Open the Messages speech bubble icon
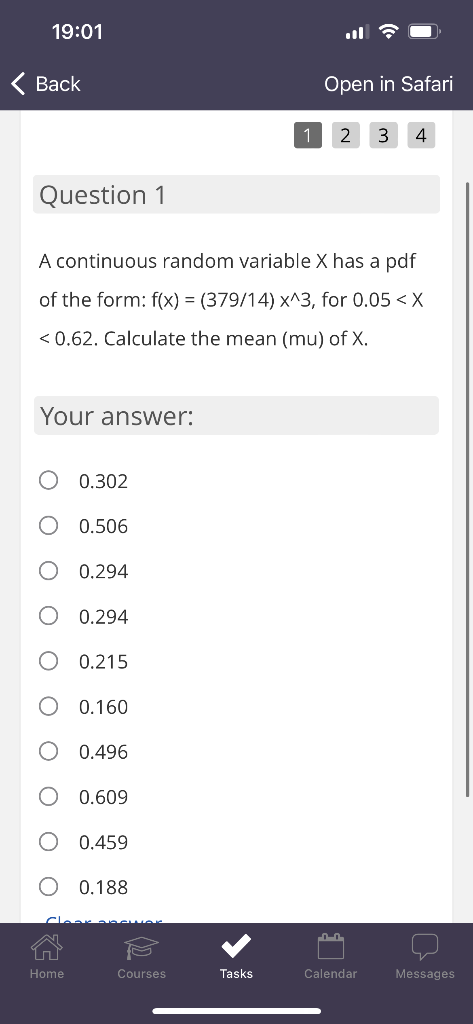This screenshot has width=473, height=1024. (x=425, y=947)
